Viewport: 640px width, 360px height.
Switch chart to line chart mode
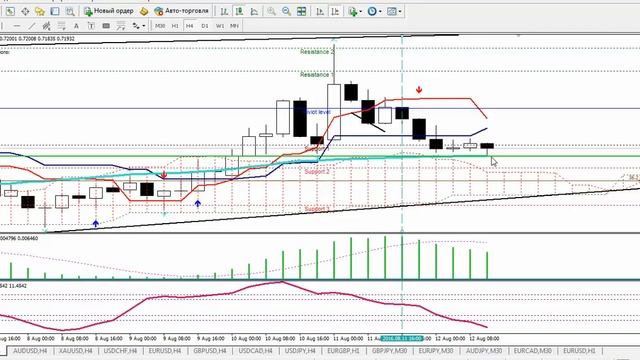click(254, 11)
